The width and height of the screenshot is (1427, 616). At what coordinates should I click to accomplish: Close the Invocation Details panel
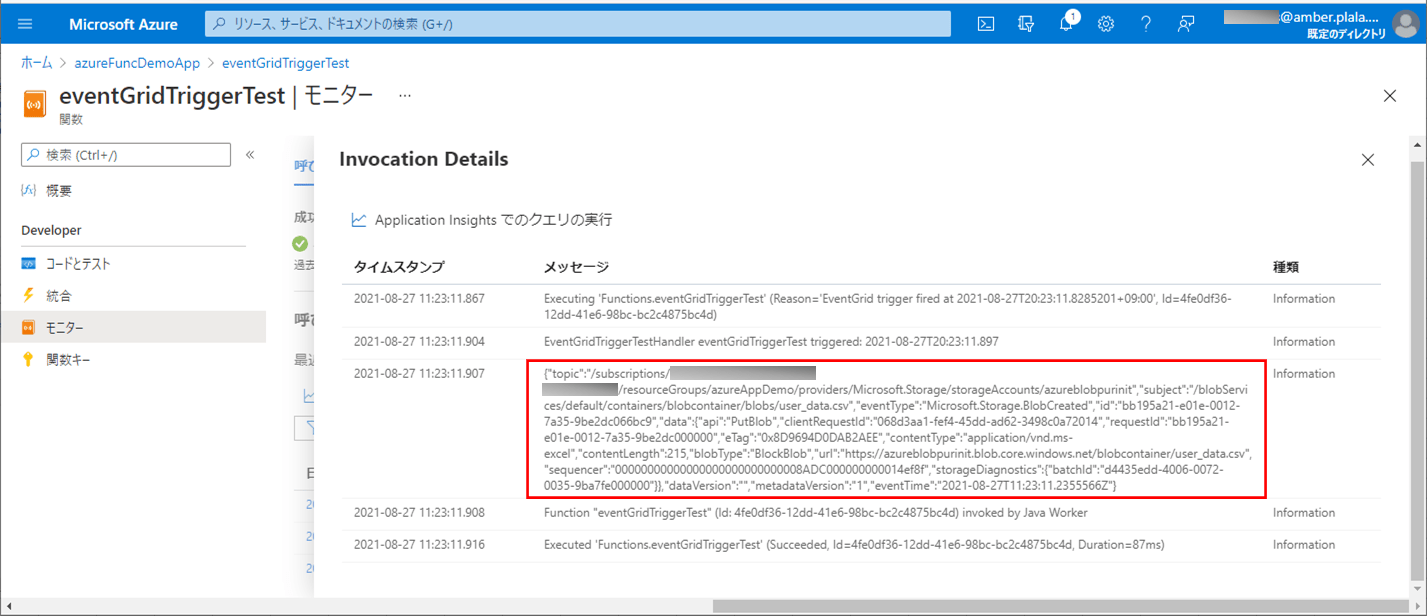(1368, 160)
